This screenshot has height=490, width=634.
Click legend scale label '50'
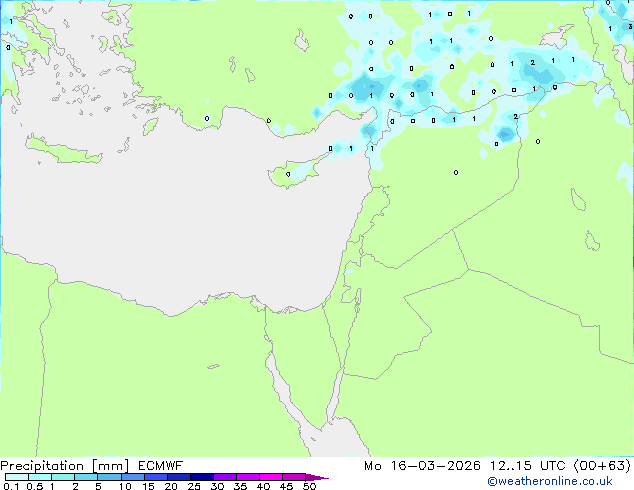pos(309,486)
